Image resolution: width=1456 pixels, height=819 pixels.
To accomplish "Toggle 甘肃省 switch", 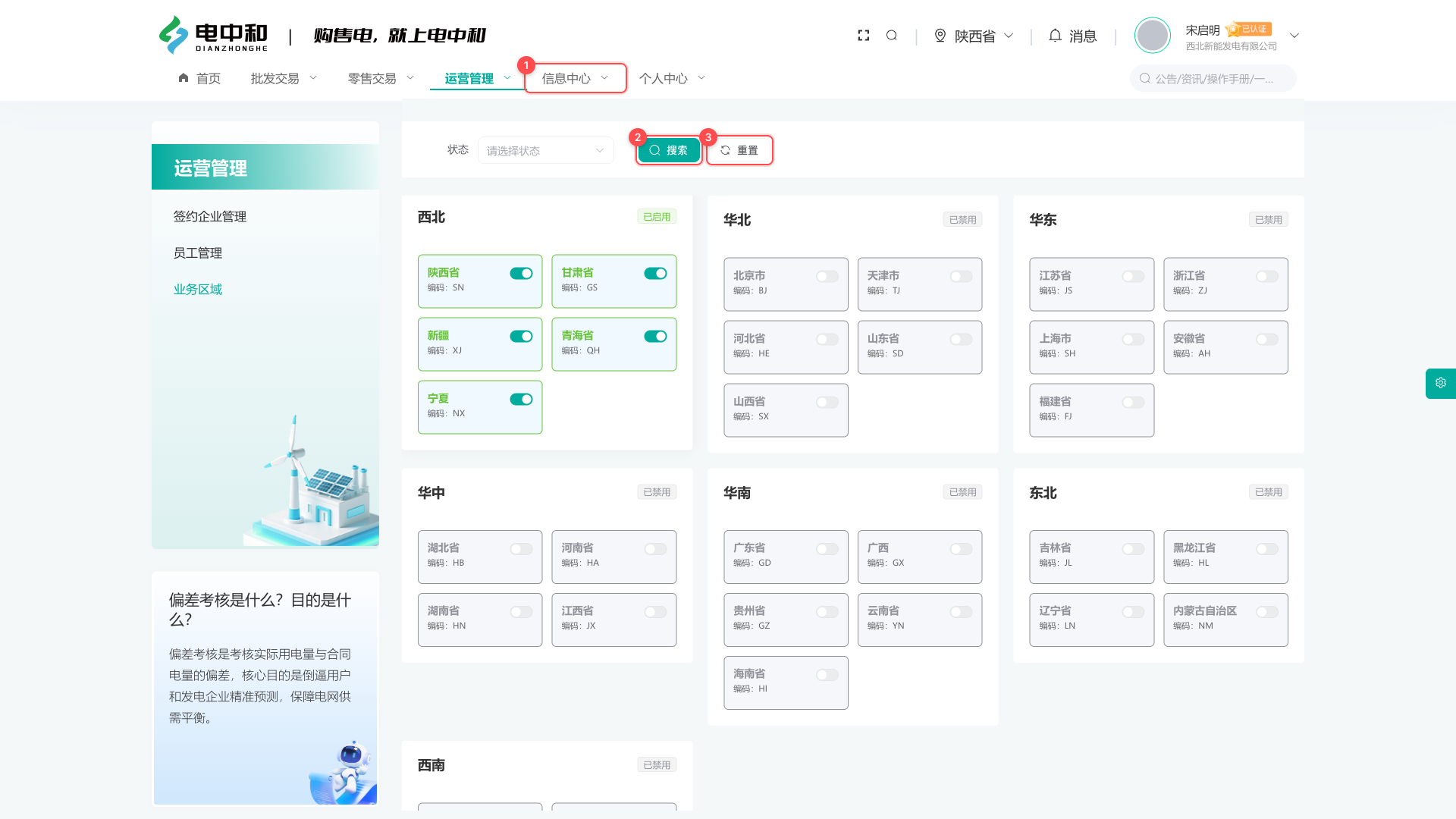I will [655, 274].
